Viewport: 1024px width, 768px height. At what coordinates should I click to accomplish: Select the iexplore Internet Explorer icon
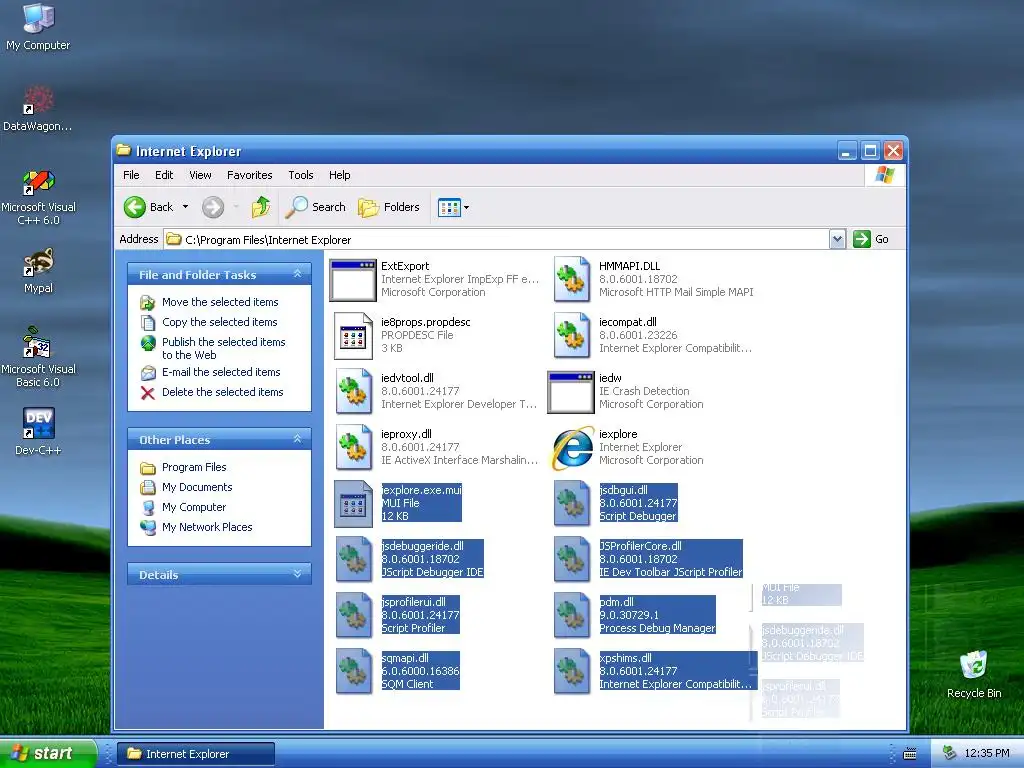[572, 448]
